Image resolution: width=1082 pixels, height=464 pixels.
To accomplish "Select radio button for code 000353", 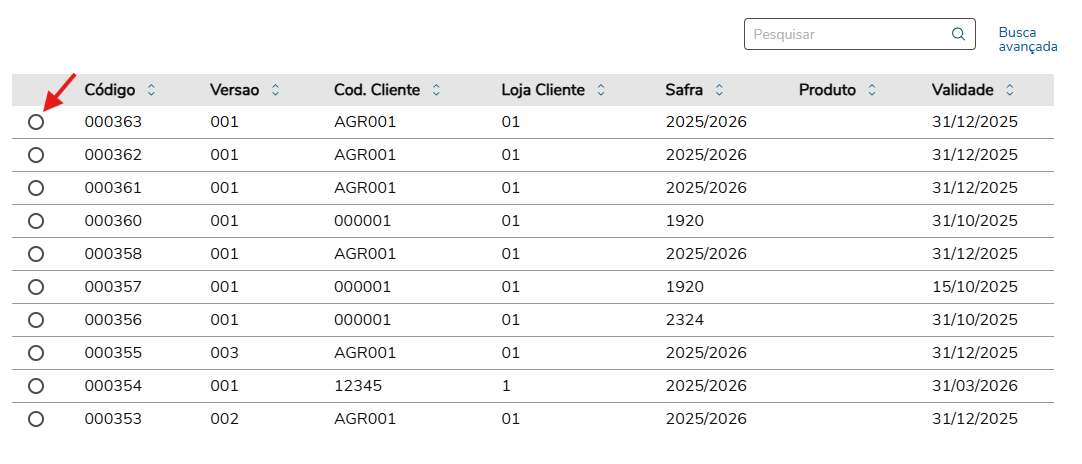I will [36, 419].
